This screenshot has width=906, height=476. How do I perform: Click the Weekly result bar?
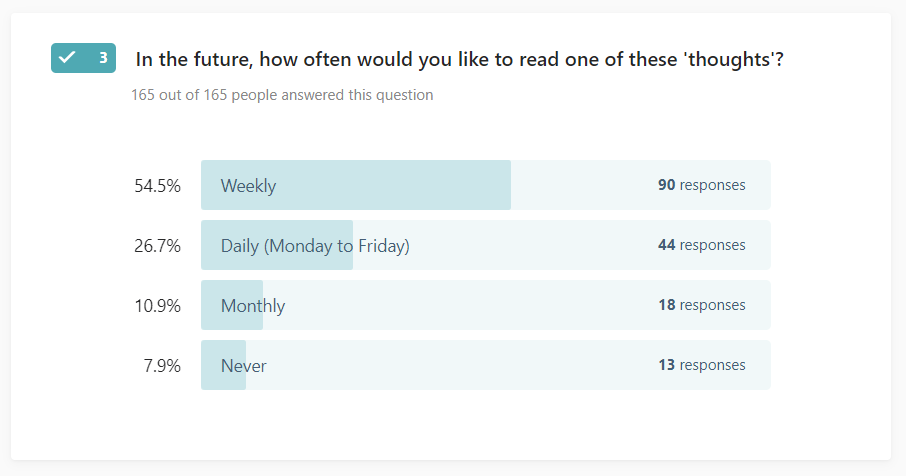(x=486, y=185)
